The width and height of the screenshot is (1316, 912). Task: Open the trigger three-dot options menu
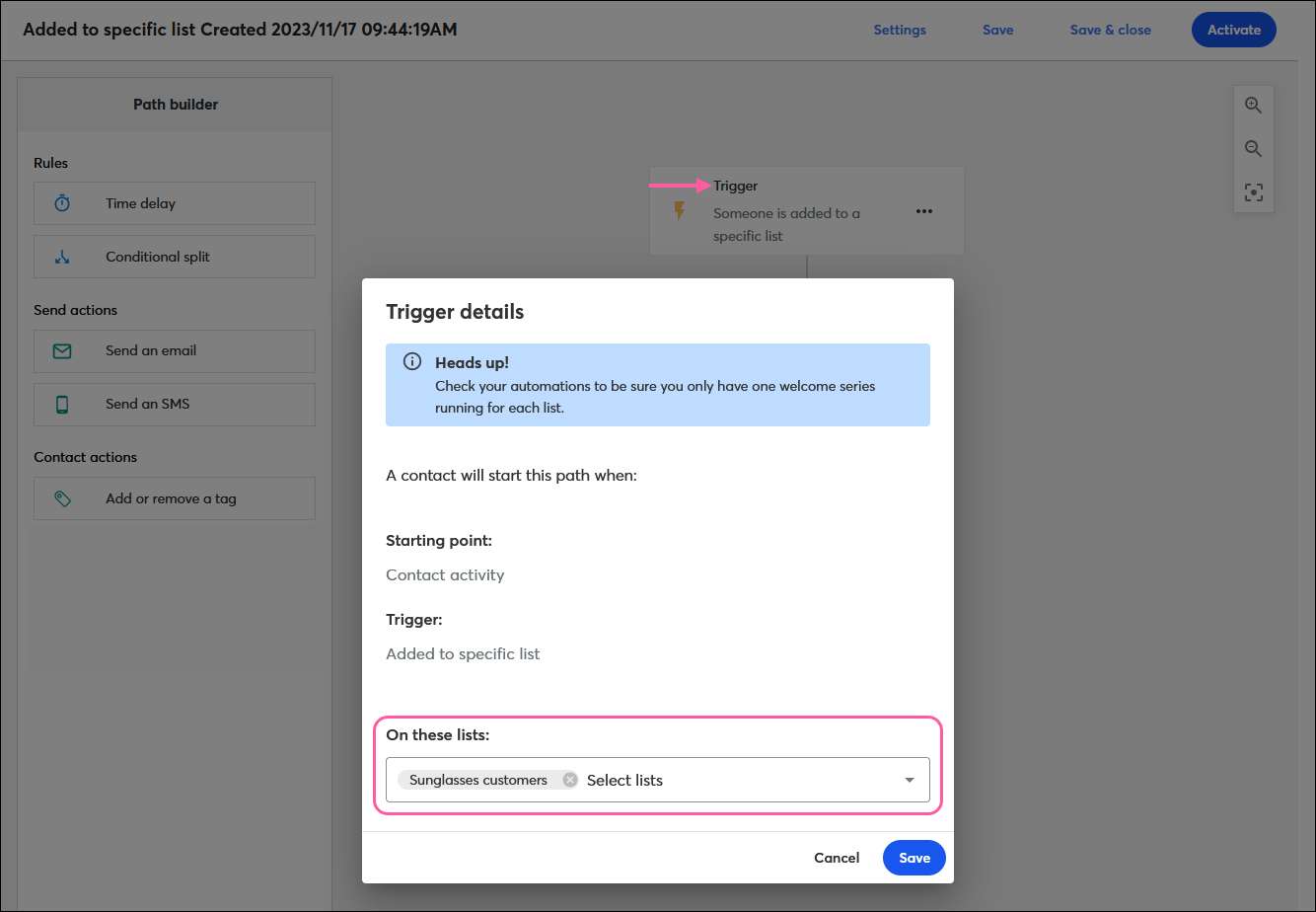coord(923,211)
